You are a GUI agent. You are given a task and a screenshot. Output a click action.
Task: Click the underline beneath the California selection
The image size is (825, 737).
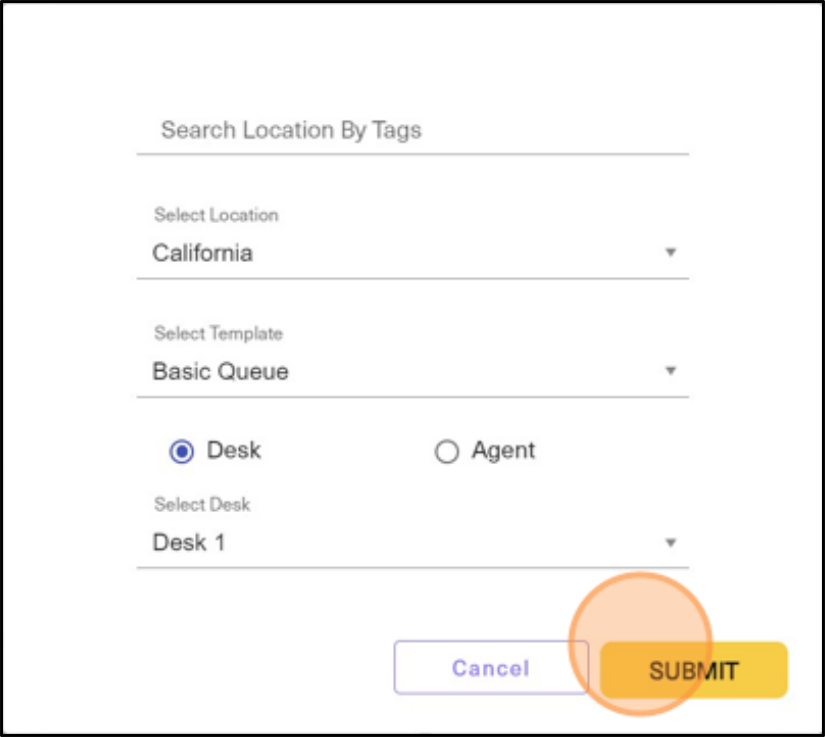point(412,278)
